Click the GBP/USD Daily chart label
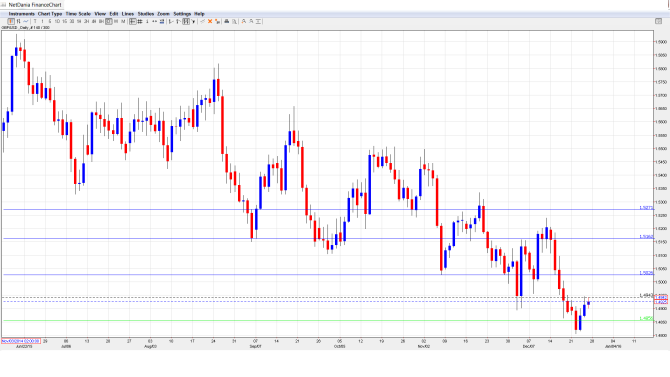Image resolution: width=670 pixels, height=377 pixels. [x=25, y=27]
